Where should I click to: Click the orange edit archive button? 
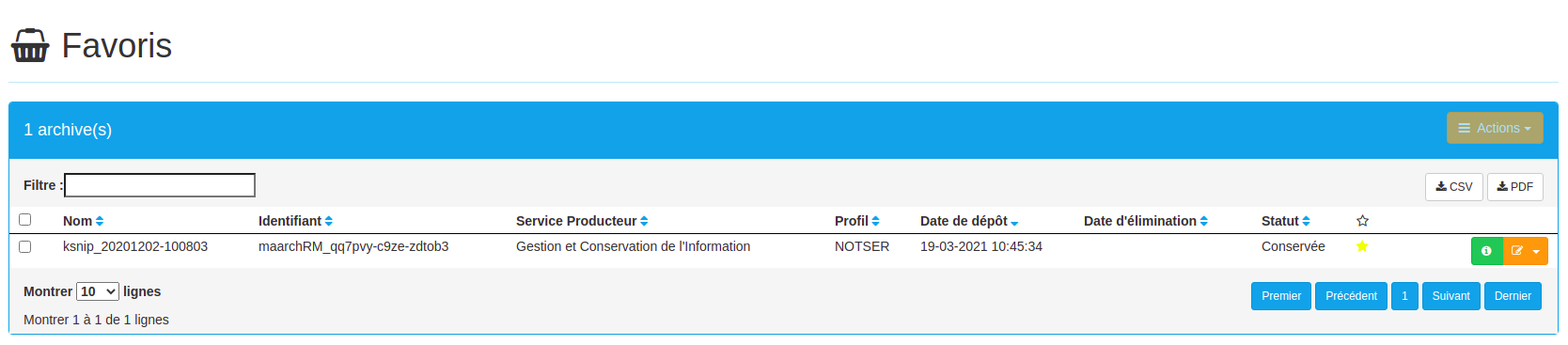(1516, 251)
